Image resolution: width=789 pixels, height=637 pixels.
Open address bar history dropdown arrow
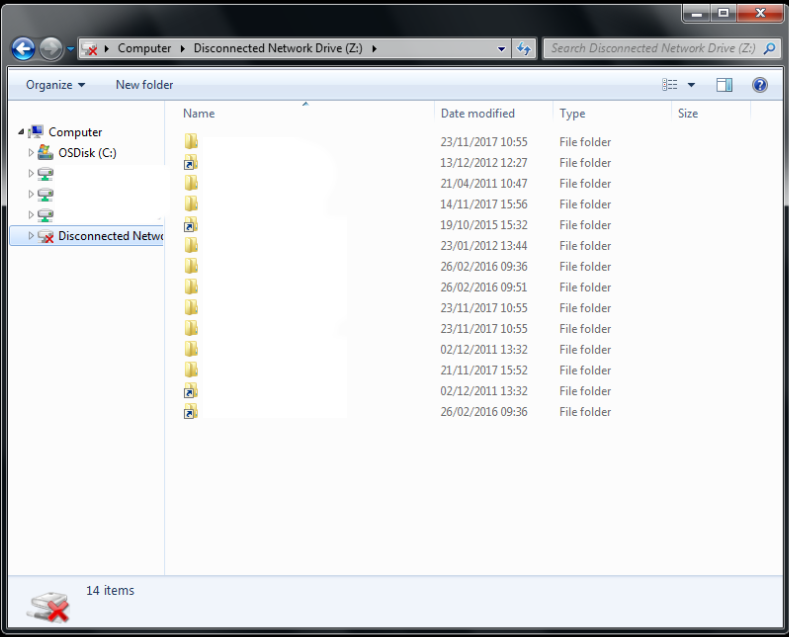[x=502, y=48]
